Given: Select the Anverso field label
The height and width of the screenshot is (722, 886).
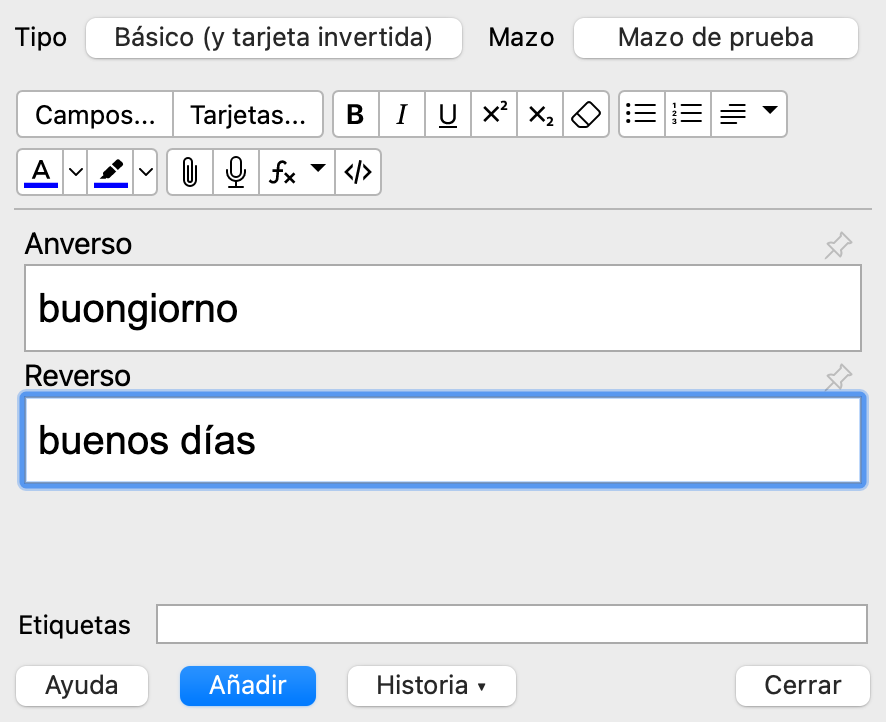Looking at the screenshot, I should tap(78, 244).
